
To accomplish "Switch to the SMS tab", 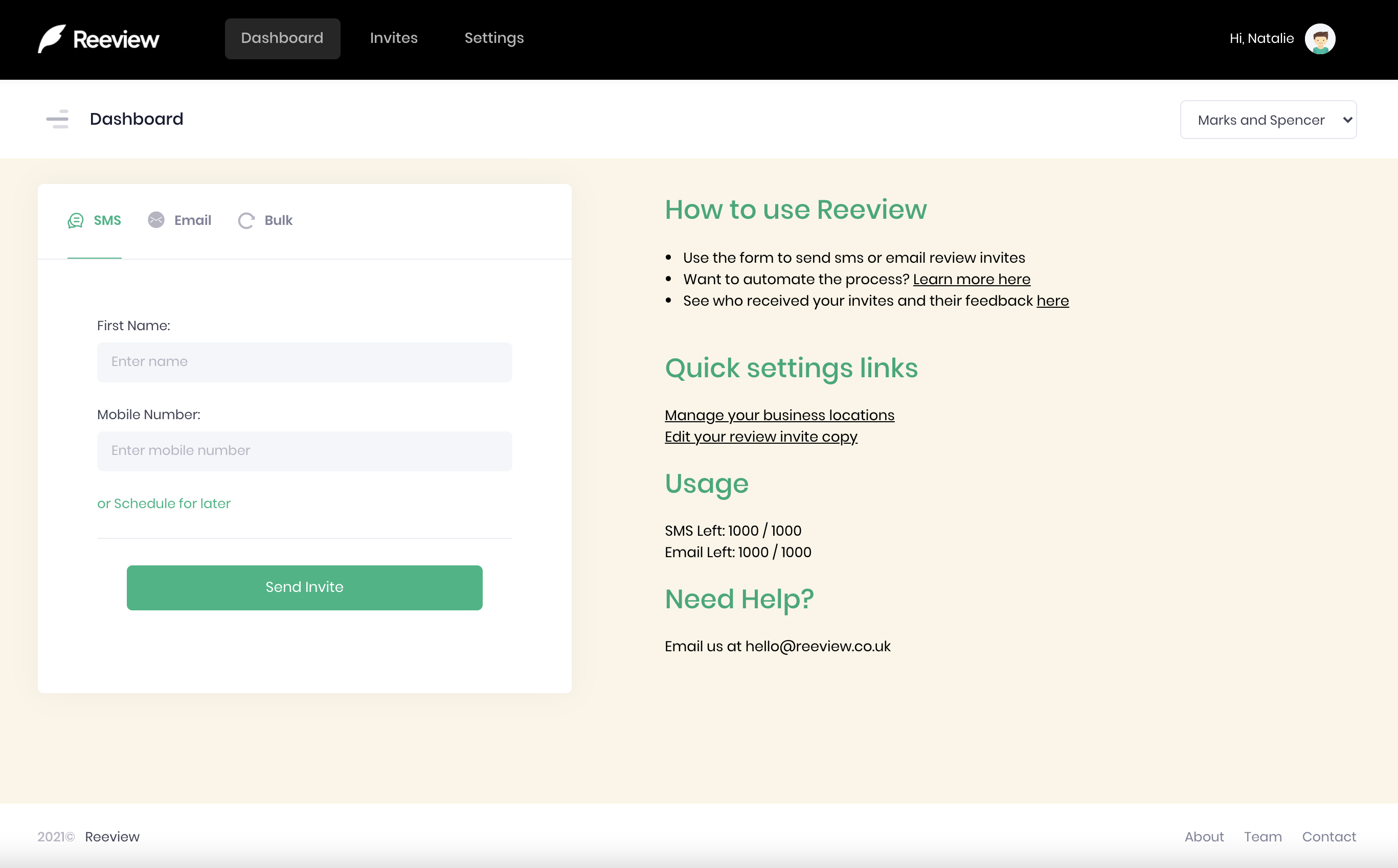I will point(94,220).
